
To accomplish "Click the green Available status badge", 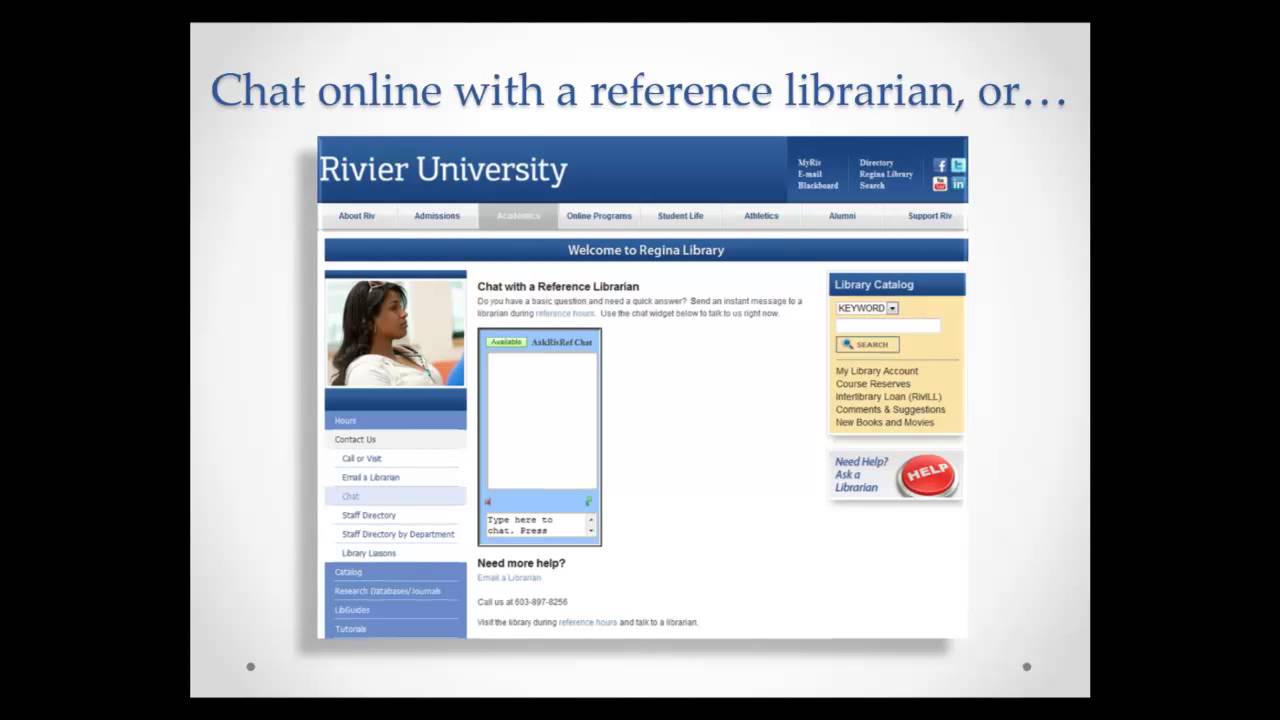I will (506, 342).
